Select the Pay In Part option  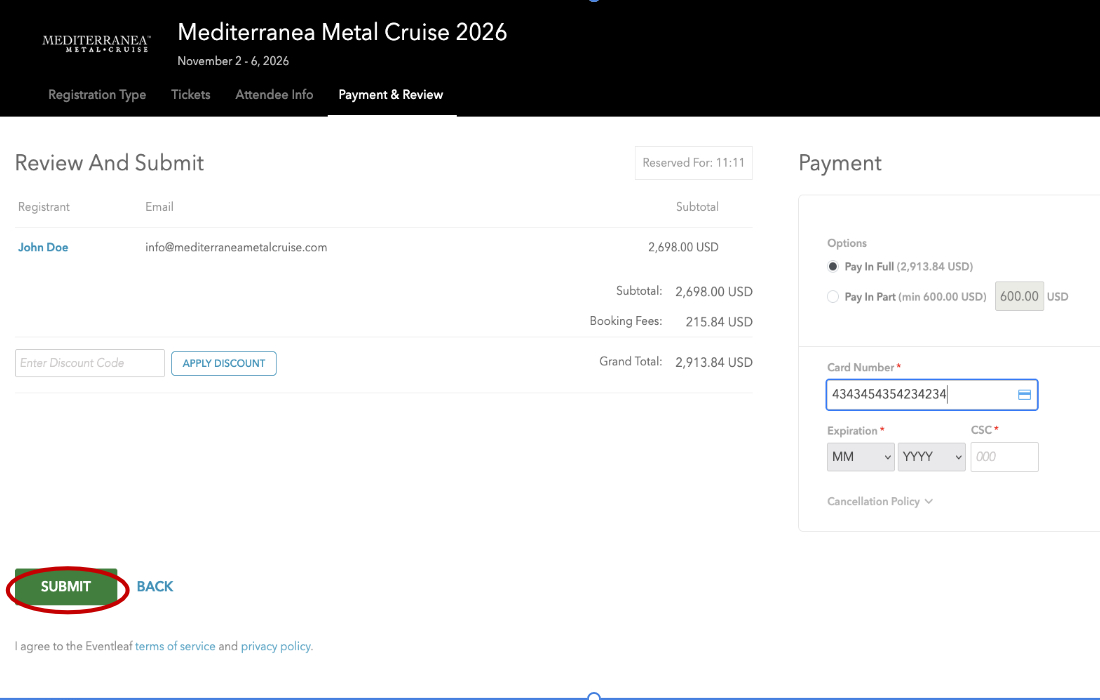833,297
